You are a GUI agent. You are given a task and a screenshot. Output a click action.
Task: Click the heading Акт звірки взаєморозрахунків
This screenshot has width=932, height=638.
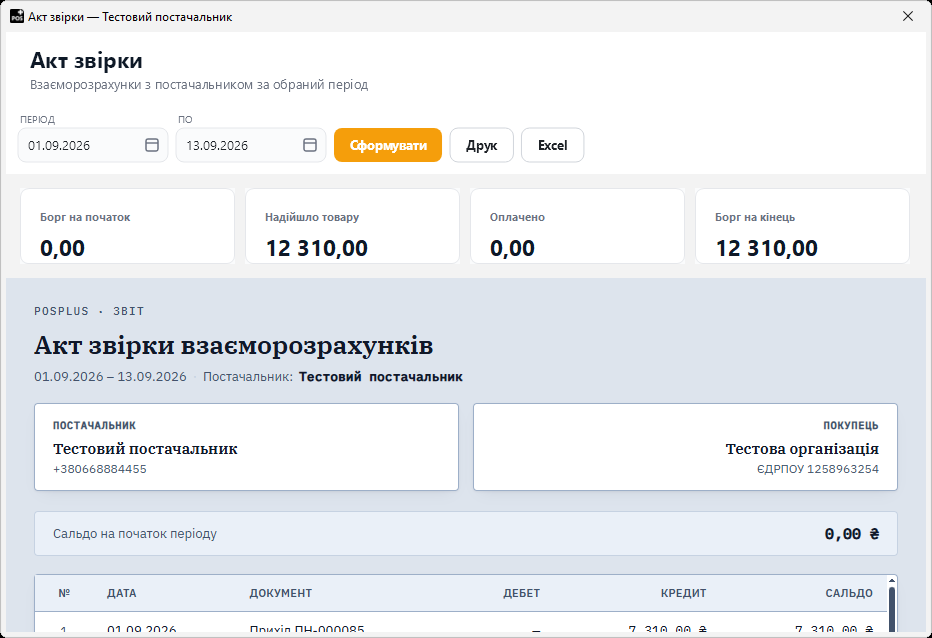click(x=234, y=345)
